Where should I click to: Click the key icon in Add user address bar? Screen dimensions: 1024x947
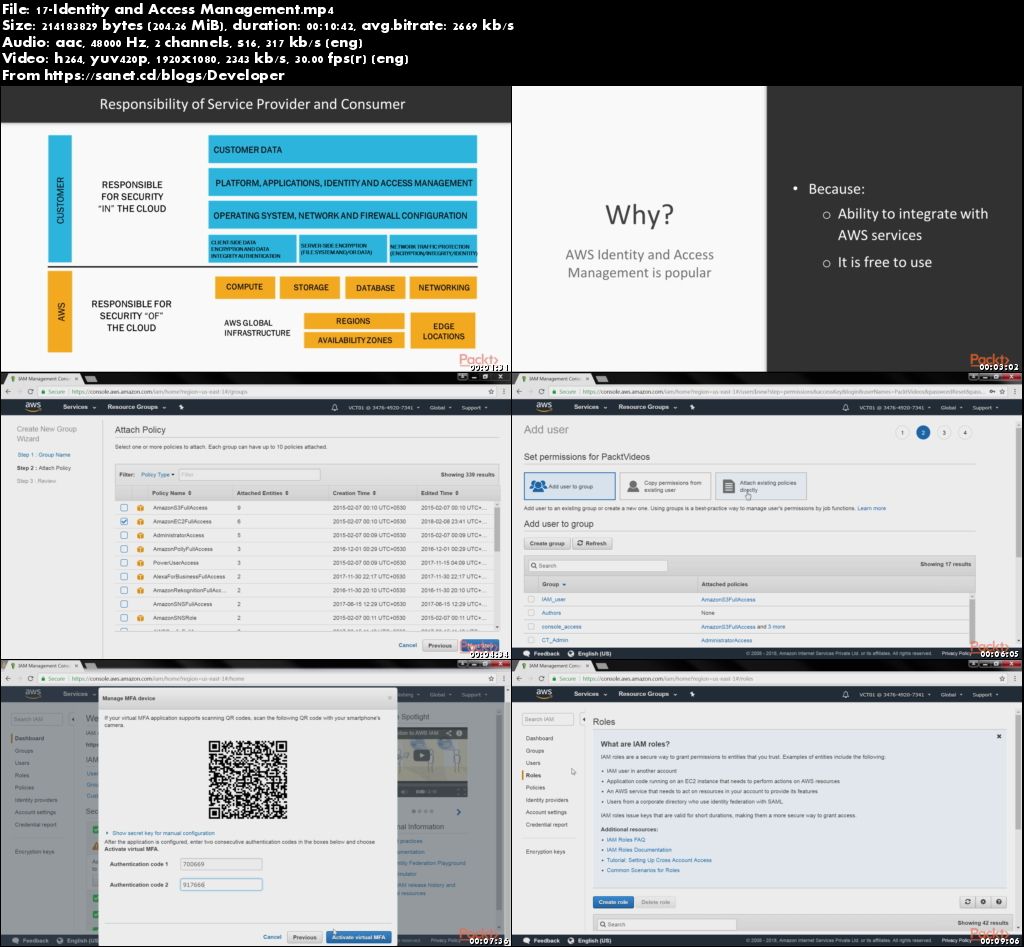(993, 391)
